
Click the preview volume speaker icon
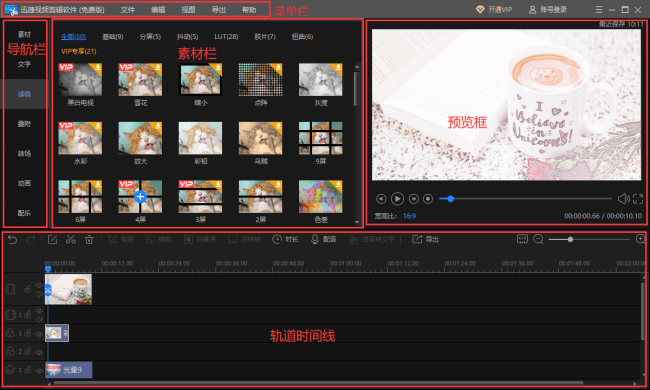[623, 199]
